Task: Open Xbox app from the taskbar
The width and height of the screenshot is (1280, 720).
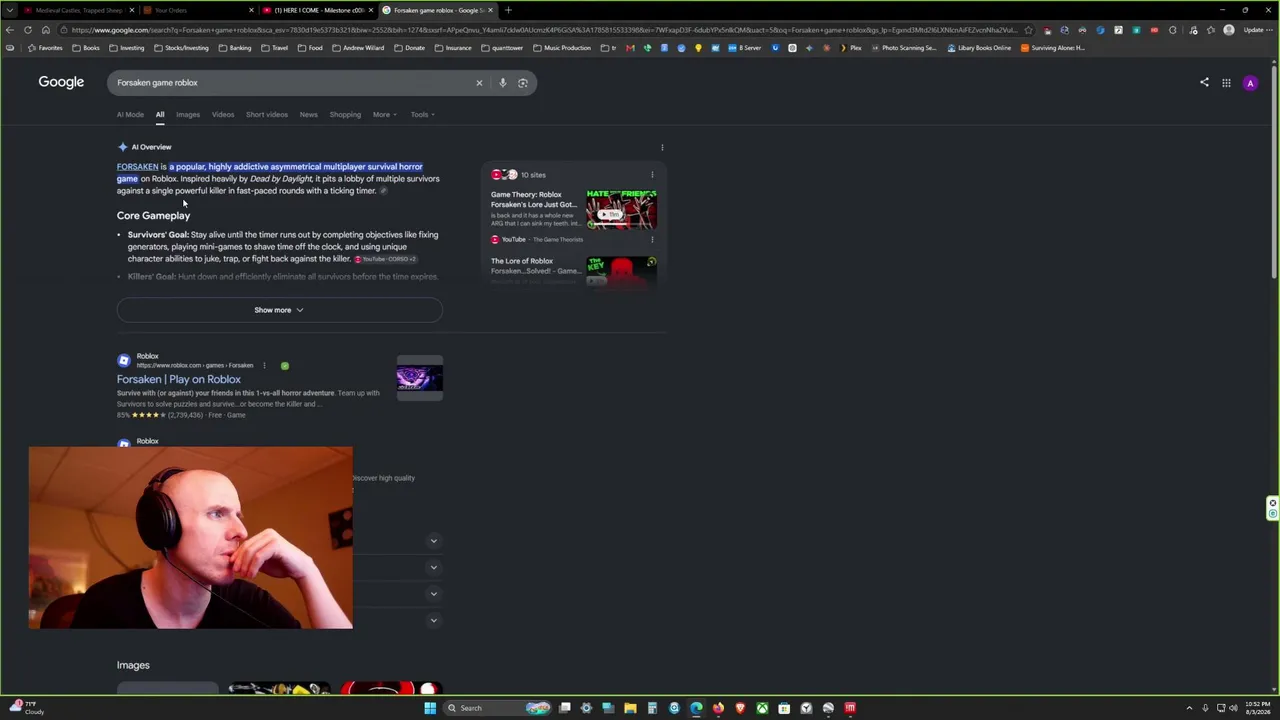Action: click(x=762, y=708)
